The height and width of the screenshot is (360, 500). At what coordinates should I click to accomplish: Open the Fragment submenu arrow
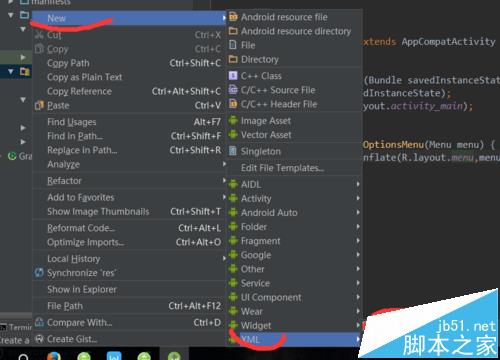358,241
